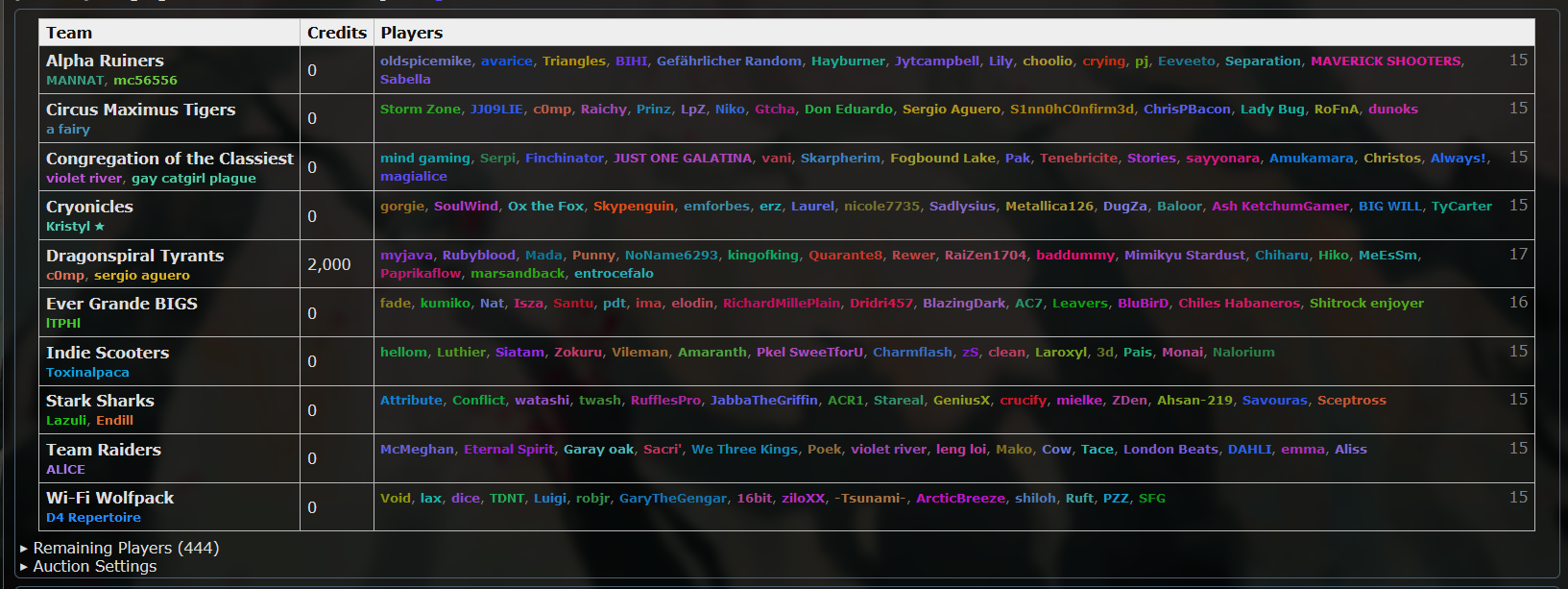Viewport: 1568px width, 589px height.
Task: Click the Credits column header
Action: [337, 33]
